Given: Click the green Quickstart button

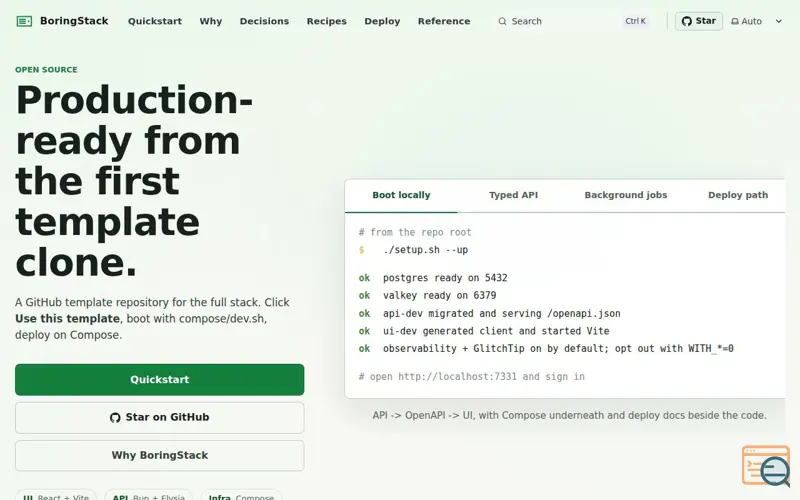Looking at the screenshot, I should point(160,380).
